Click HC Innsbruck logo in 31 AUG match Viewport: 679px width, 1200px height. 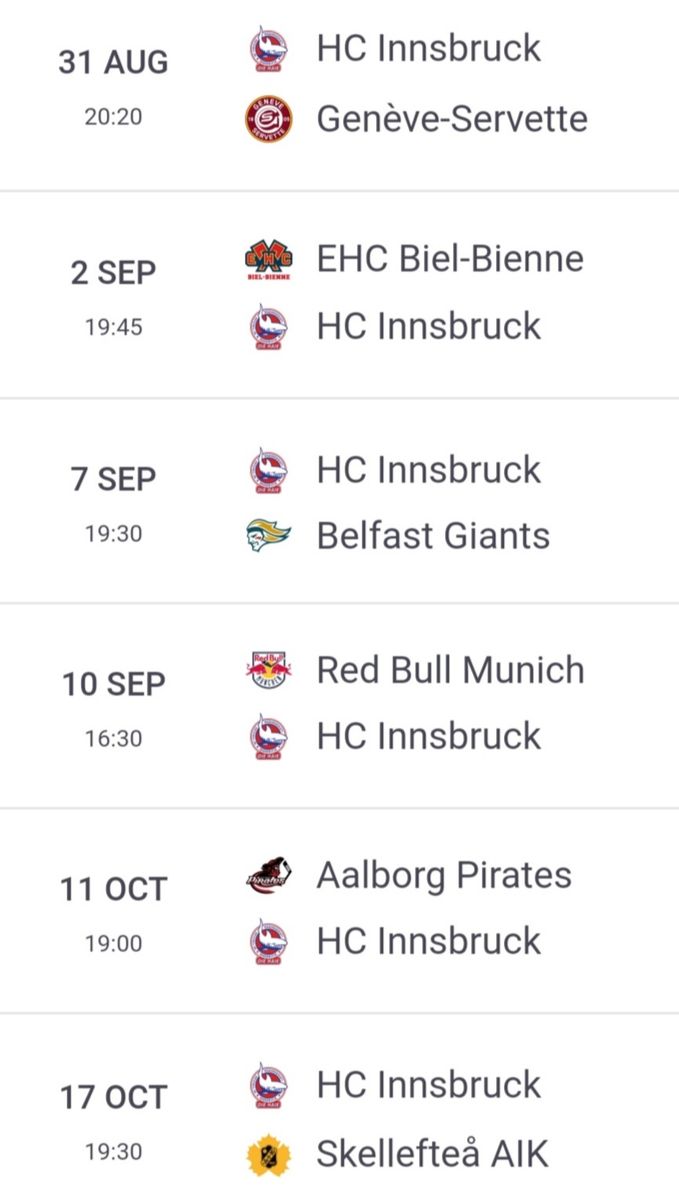[268, 49]
